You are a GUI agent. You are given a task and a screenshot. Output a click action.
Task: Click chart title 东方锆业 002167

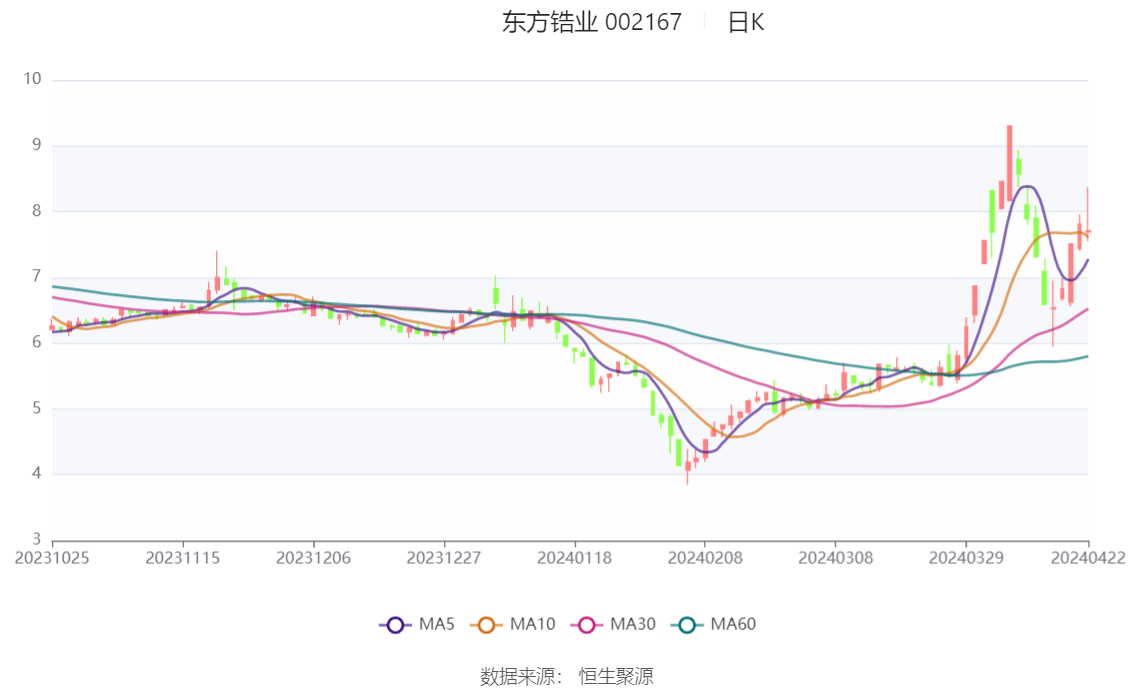click(592, 22)
